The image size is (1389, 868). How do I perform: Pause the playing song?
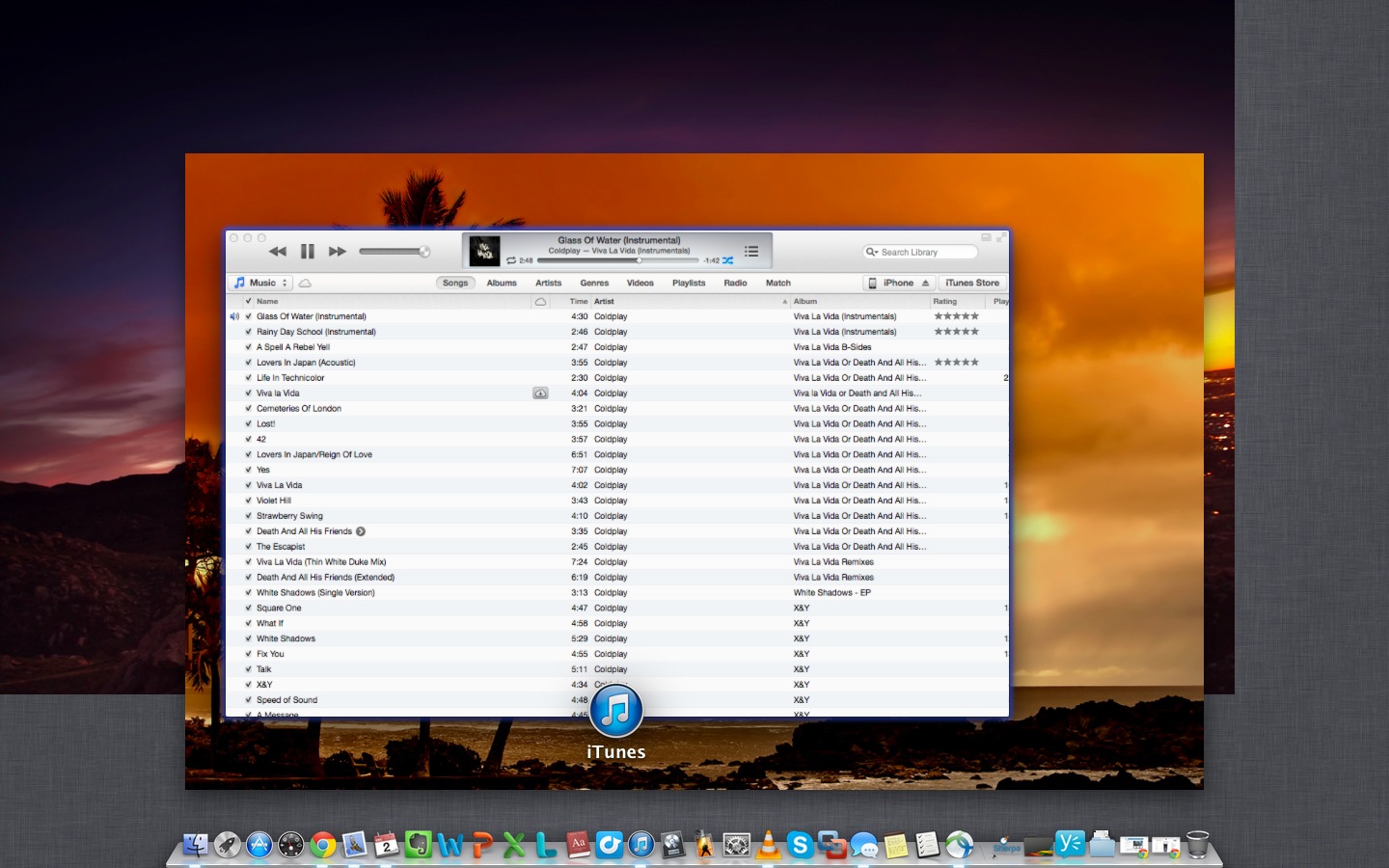click(308, 252)
